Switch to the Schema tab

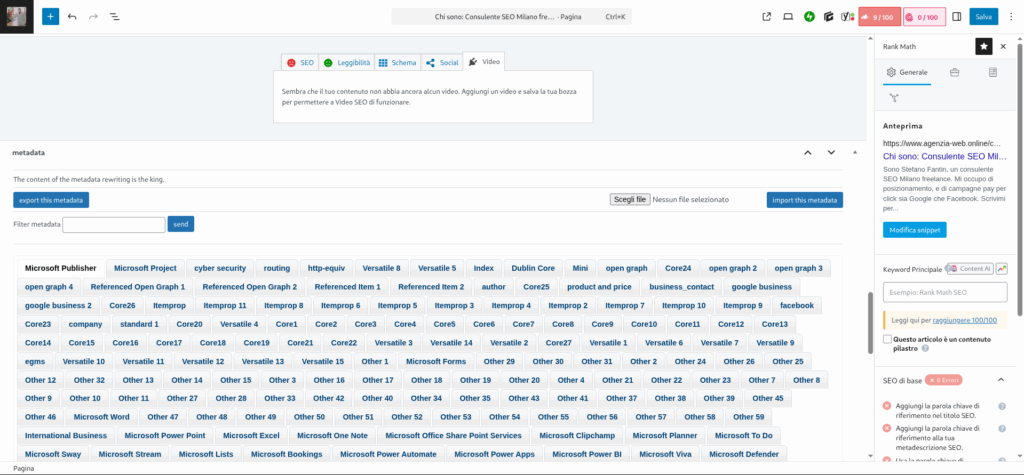[x=398, y=63]
